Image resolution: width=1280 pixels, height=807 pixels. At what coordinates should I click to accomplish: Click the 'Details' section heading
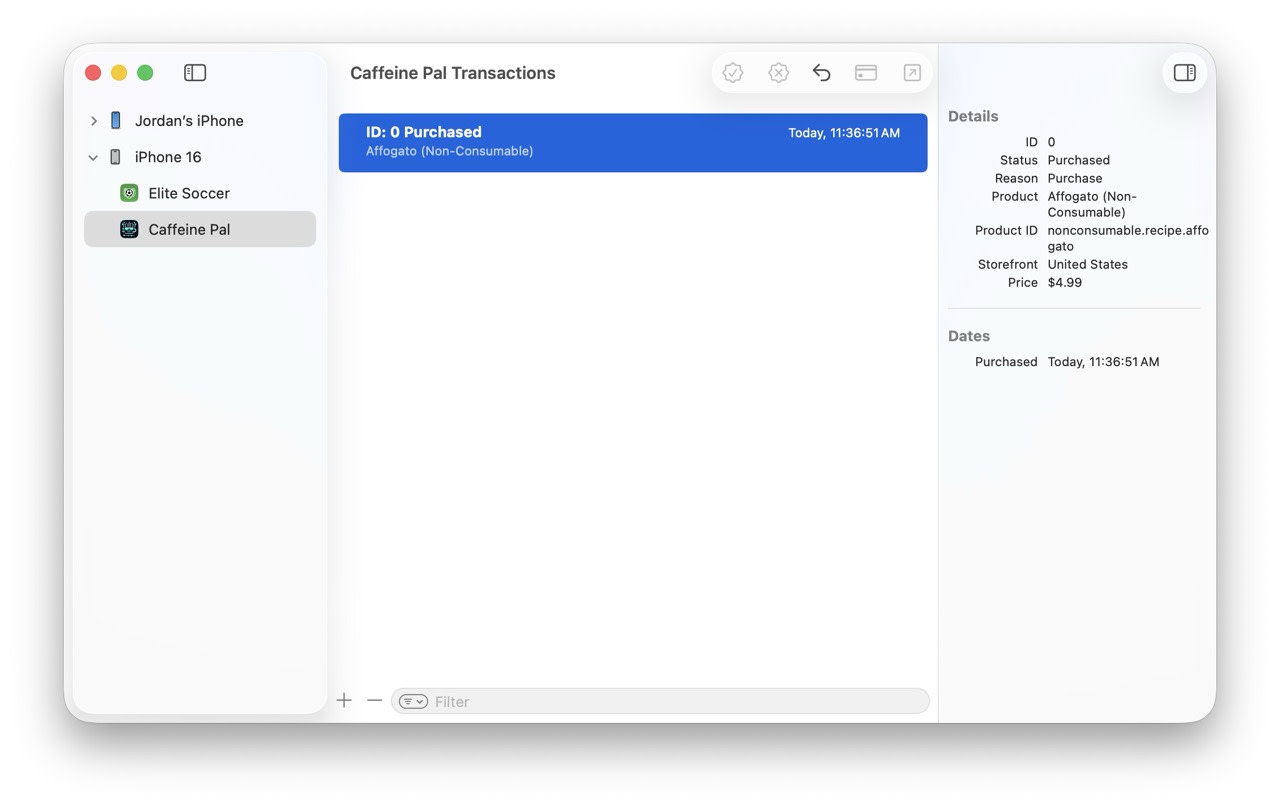[x=973, y=116]
